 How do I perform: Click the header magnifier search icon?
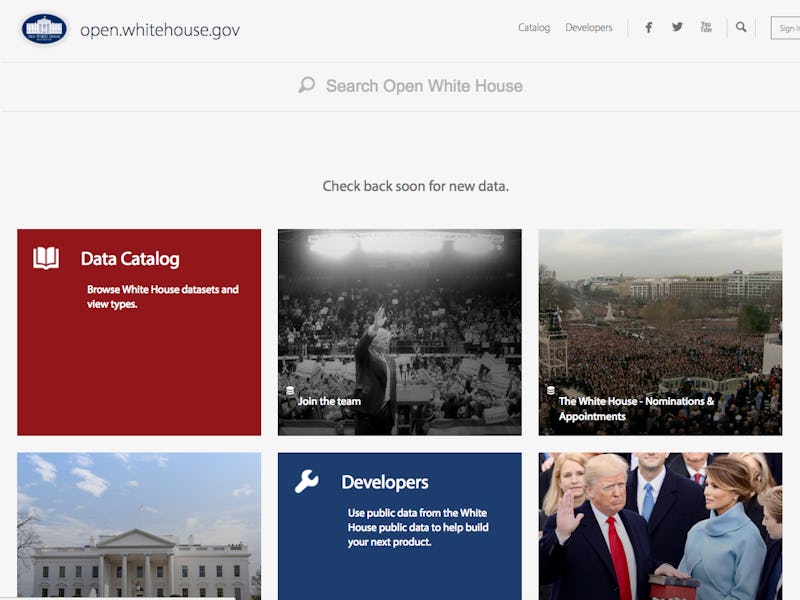coord(741,28)
